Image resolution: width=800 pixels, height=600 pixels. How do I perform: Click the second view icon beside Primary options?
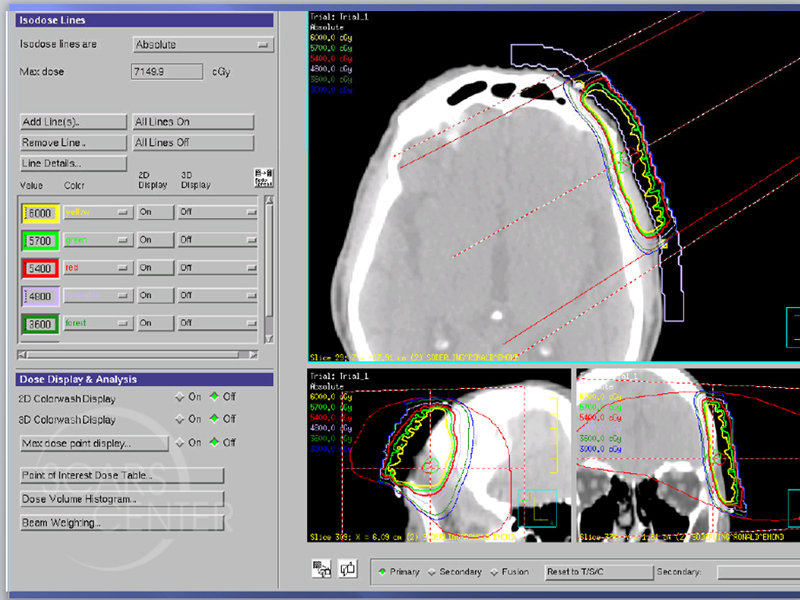(x=349, y=570)
